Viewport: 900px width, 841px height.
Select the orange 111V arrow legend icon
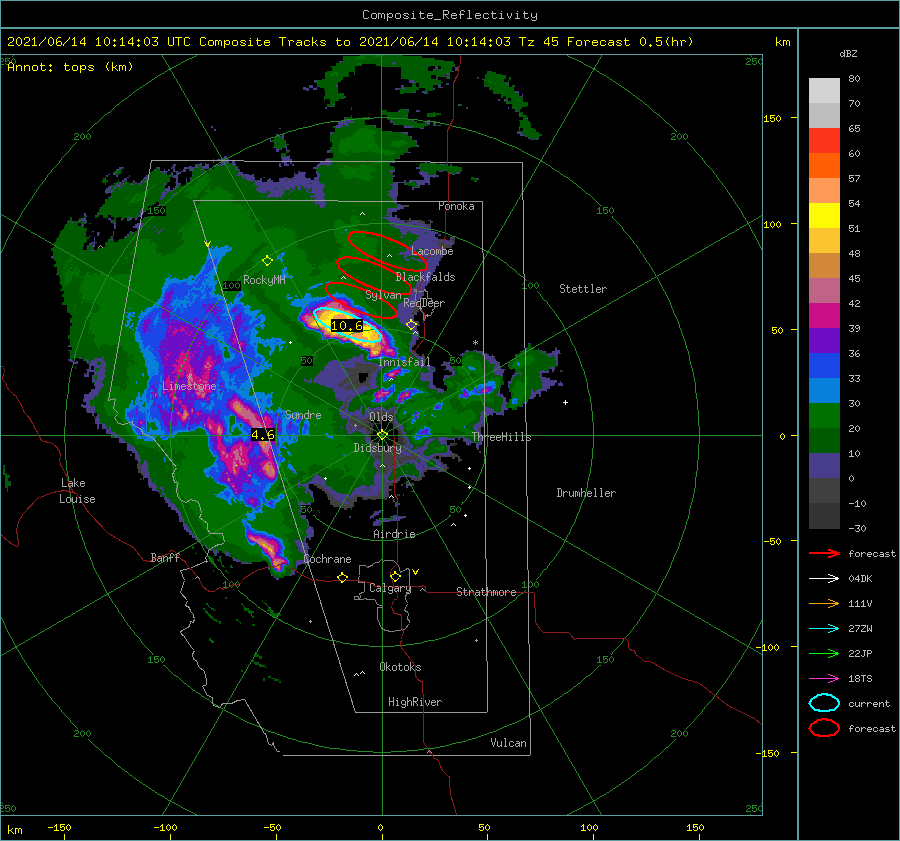824,603
